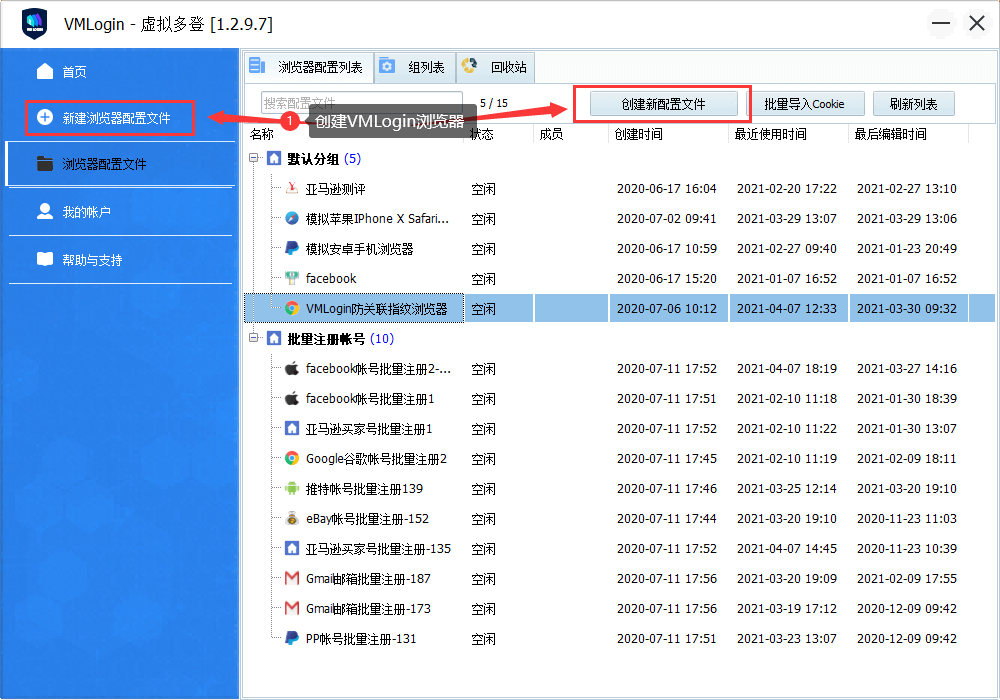Click the Chrome icon of Google谷歌帐号批量注册2
This screenshot has height=700, width=1000.
[291, 458]
